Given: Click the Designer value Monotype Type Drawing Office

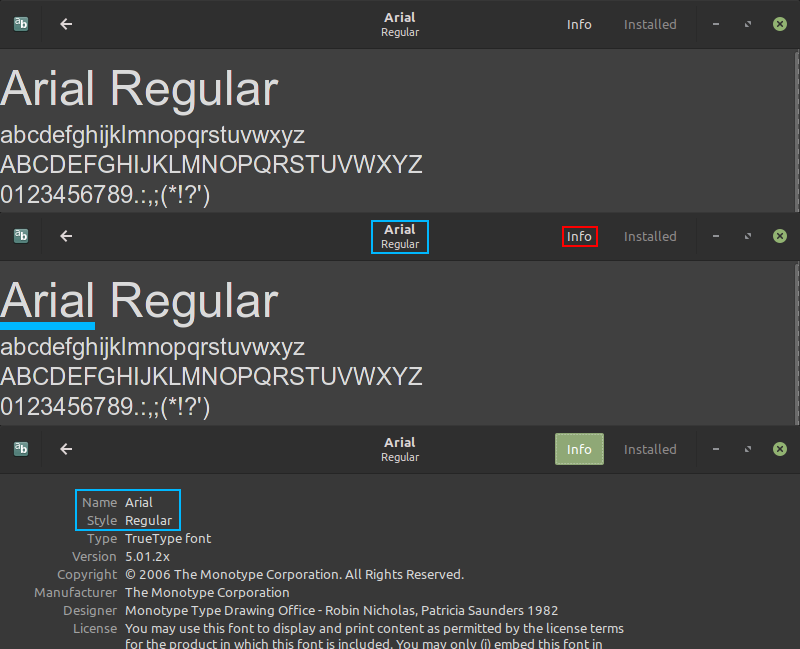Looking at the screenshot, I should pyautogui.click(x=341, y=611).
